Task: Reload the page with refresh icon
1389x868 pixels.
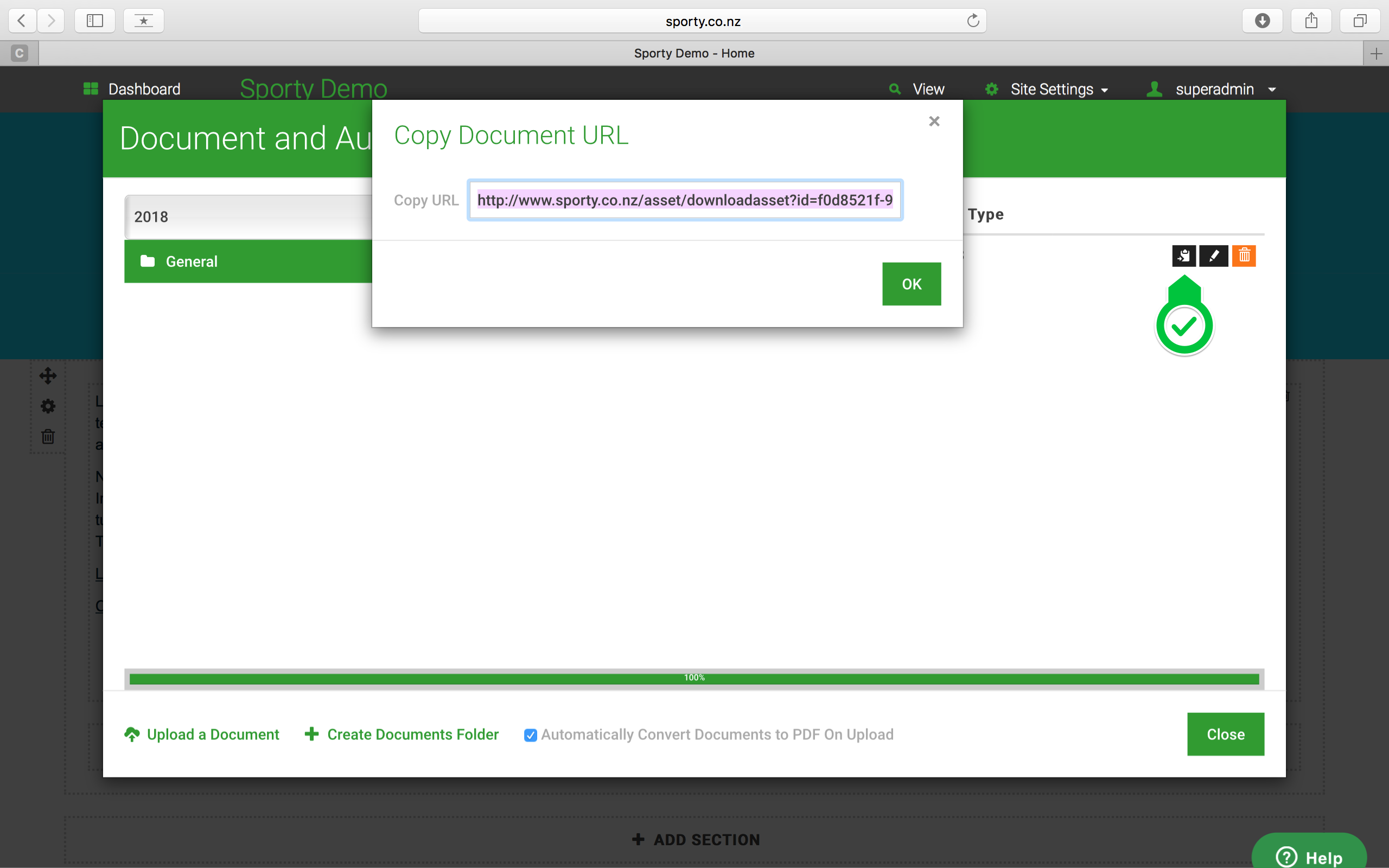Action: [x=973, y=21]
